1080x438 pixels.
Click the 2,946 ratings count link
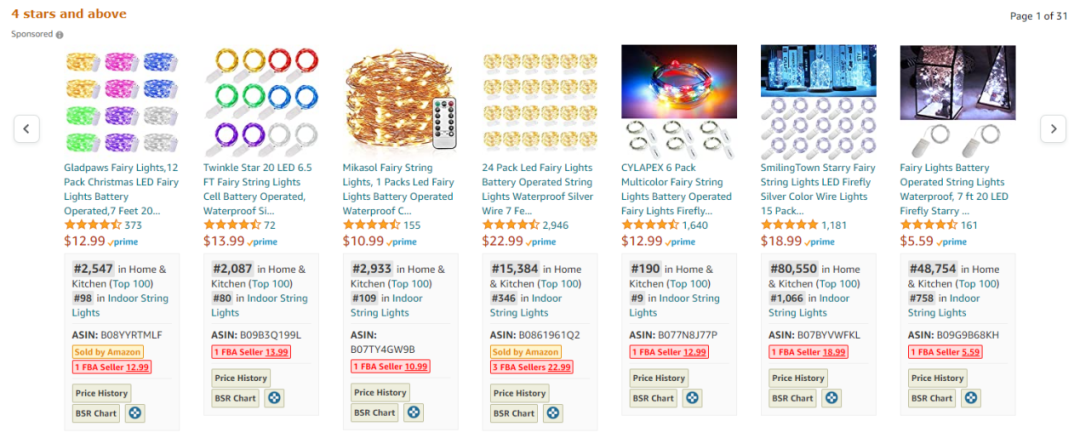[x=556, y=225]
